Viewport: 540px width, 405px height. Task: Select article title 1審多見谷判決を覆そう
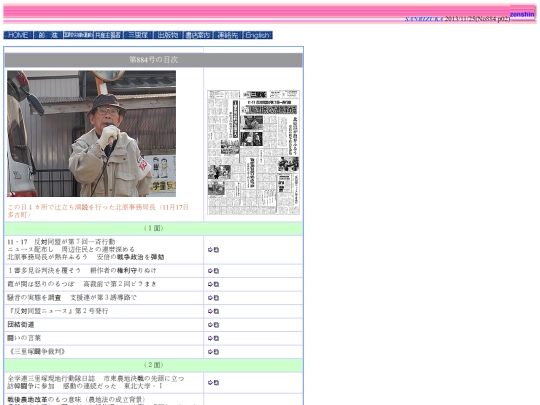[x=82, y=271]
